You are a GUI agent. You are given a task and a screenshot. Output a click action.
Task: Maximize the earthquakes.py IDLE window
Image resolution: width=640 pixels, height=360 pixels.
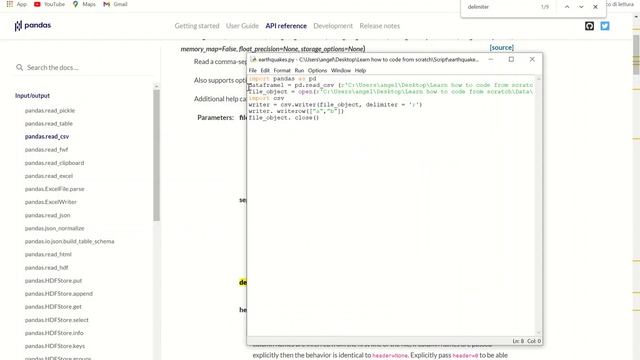click(x=511, y=60)
